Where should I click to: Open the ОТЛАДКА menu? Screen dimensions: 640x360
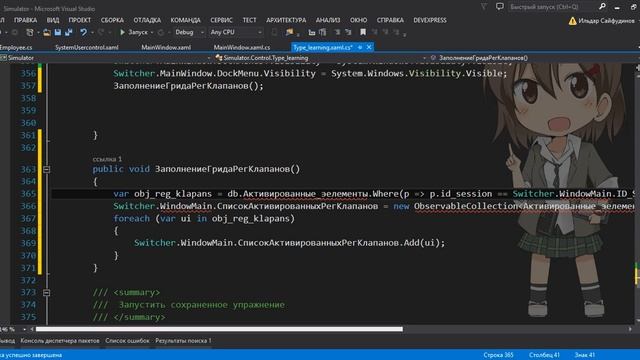pos(147,20)
